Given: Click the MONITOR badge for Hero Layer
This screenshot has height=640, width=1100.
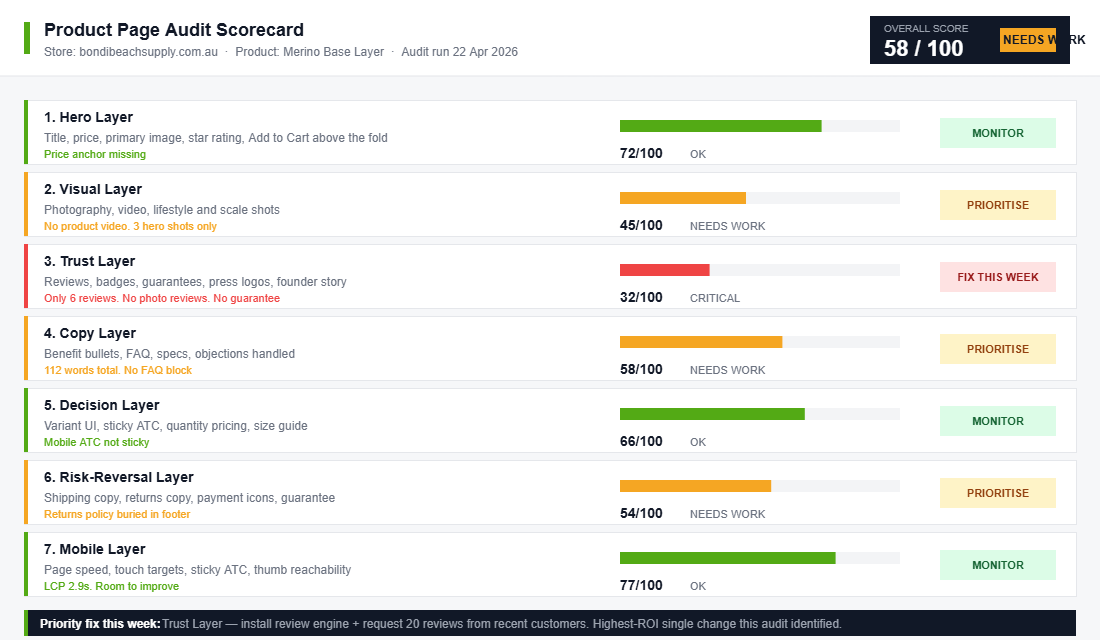Looking at the screenshot, I should [997, 132].
